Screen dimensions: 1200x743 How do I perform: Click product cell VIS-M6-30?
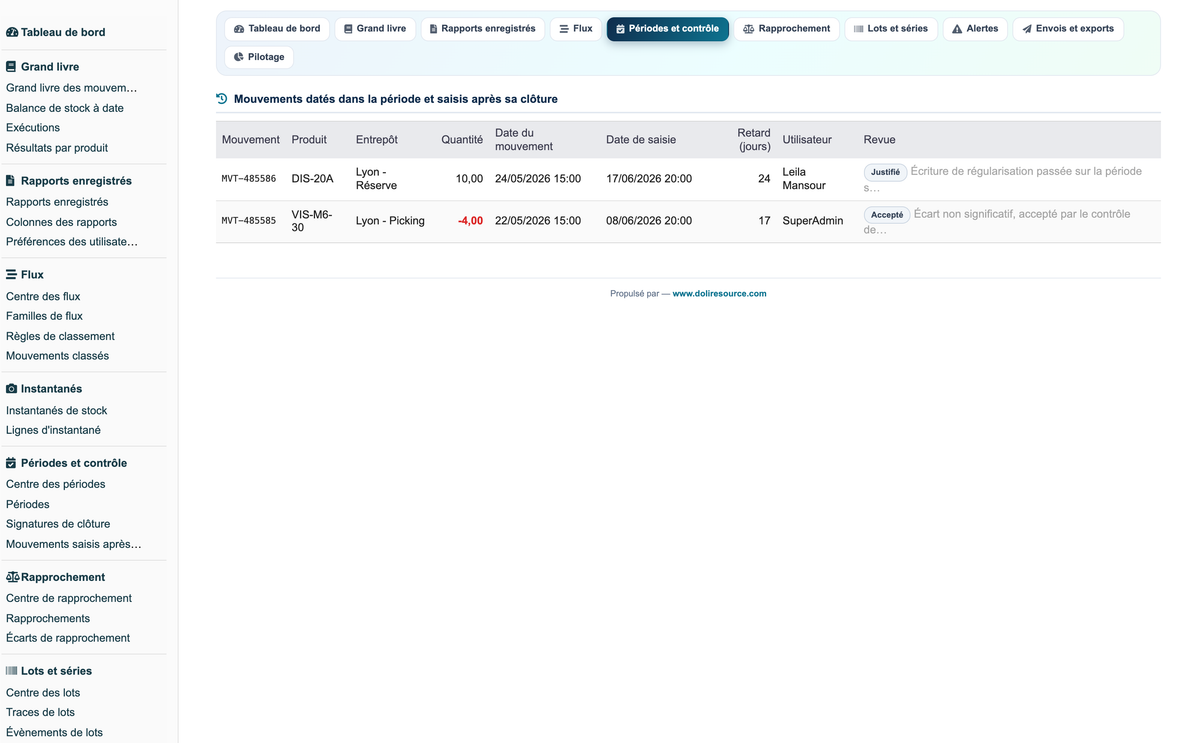[x=312, y=221]
